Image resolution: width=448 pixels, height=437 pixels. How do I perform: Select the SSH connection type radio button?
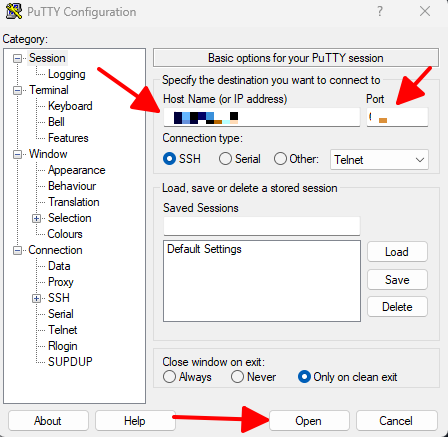coord(169,159)
